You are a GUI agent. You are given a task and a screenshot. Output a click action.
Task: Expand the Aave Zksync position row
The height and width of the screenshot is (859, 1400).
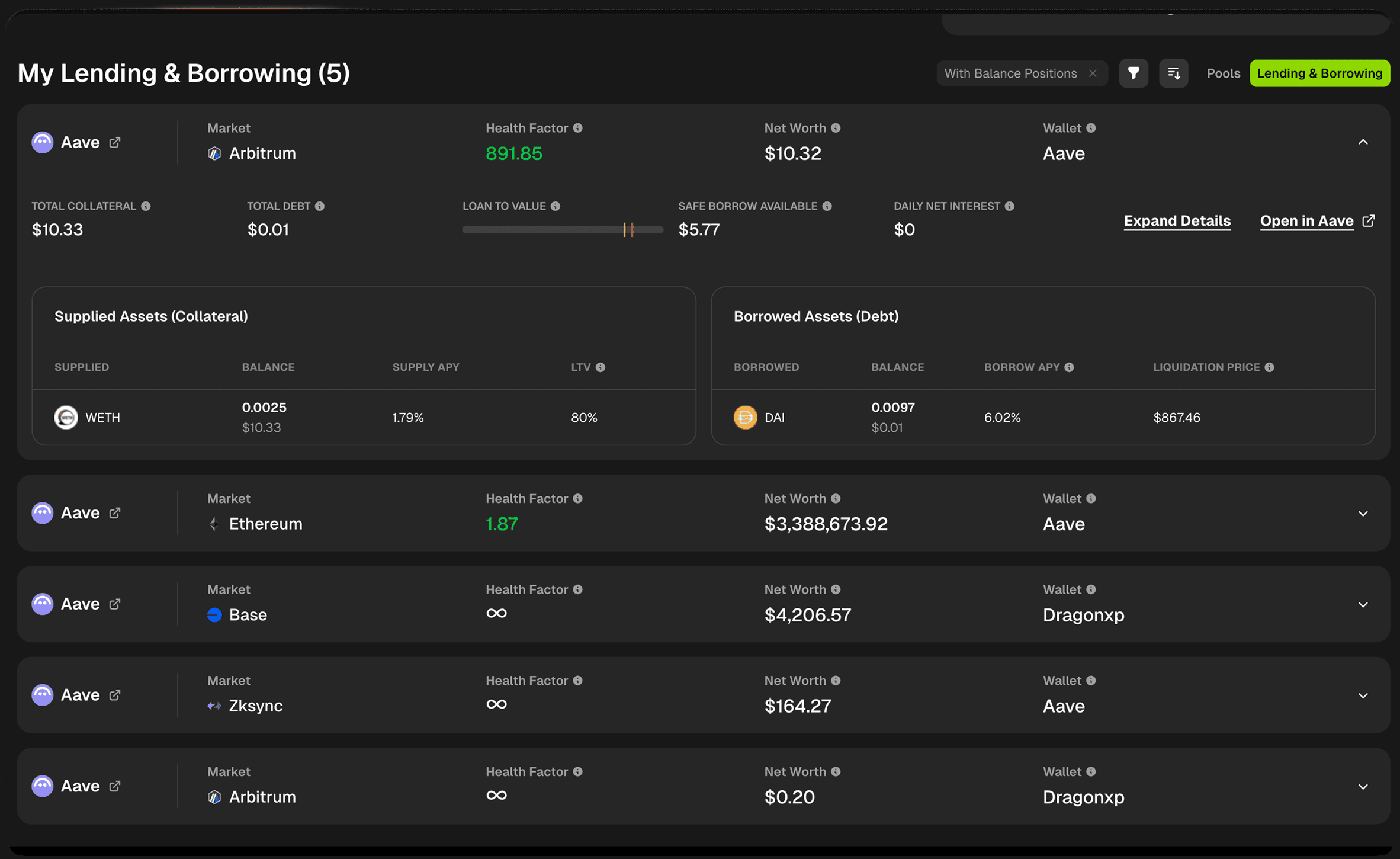click(1363, 695)
